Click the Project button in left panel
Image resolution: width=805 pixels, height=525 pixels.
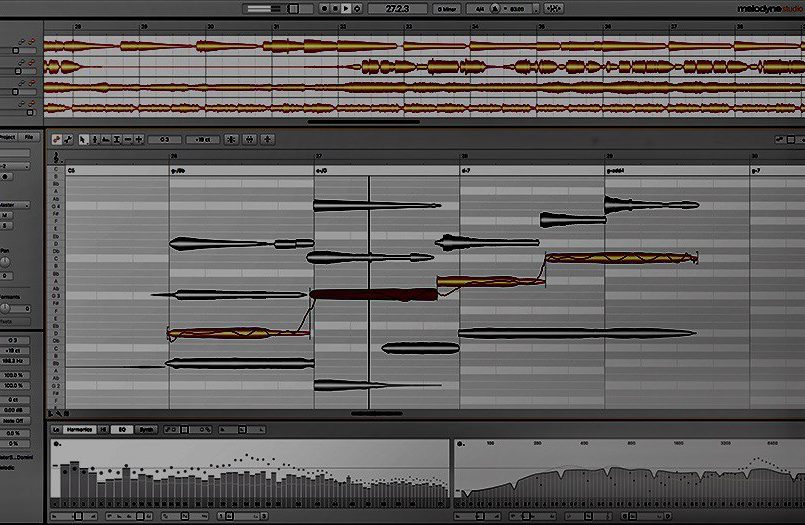click(x=7, y=137)
